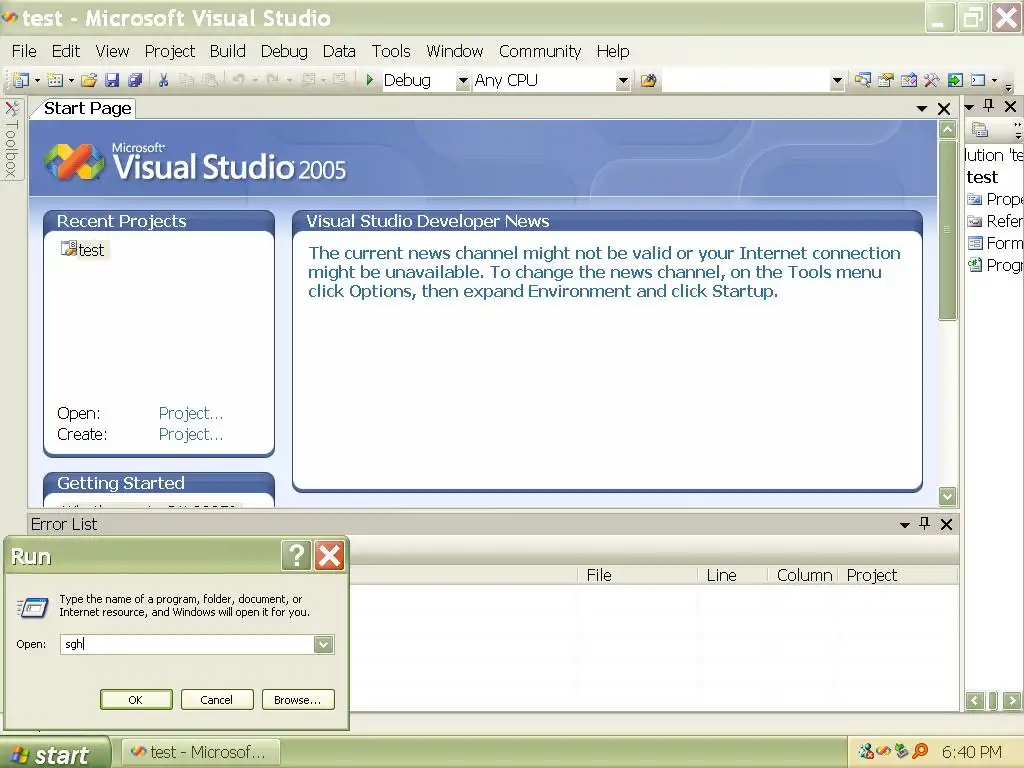The width and height of the screenshot is (1024, 768).
Task: Click the Open: Project... link
Action: pyautogui.click(x=191, y=413)
